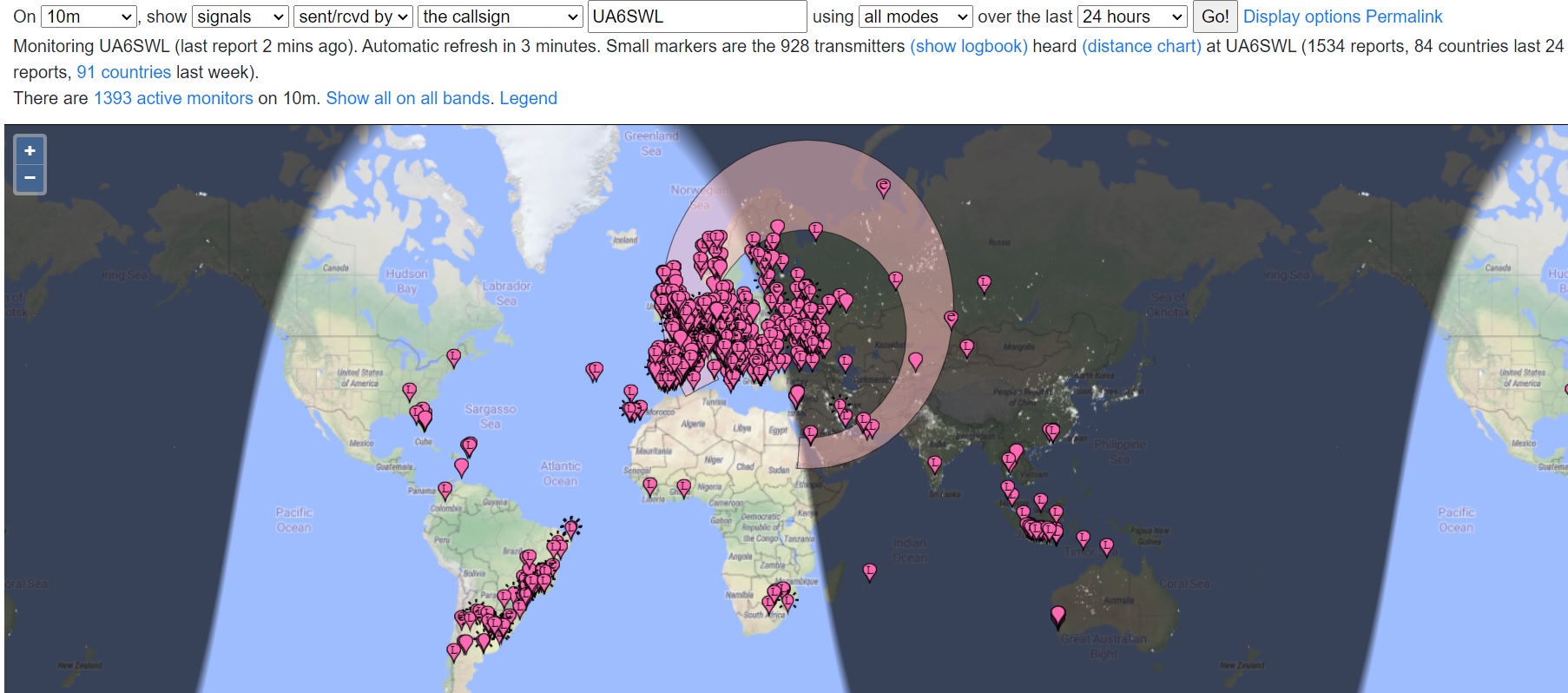The height and width of the screenshot is (693, 1568).
Task: Open the '24 hours' time range dropdown
Action: point(1132,16)
